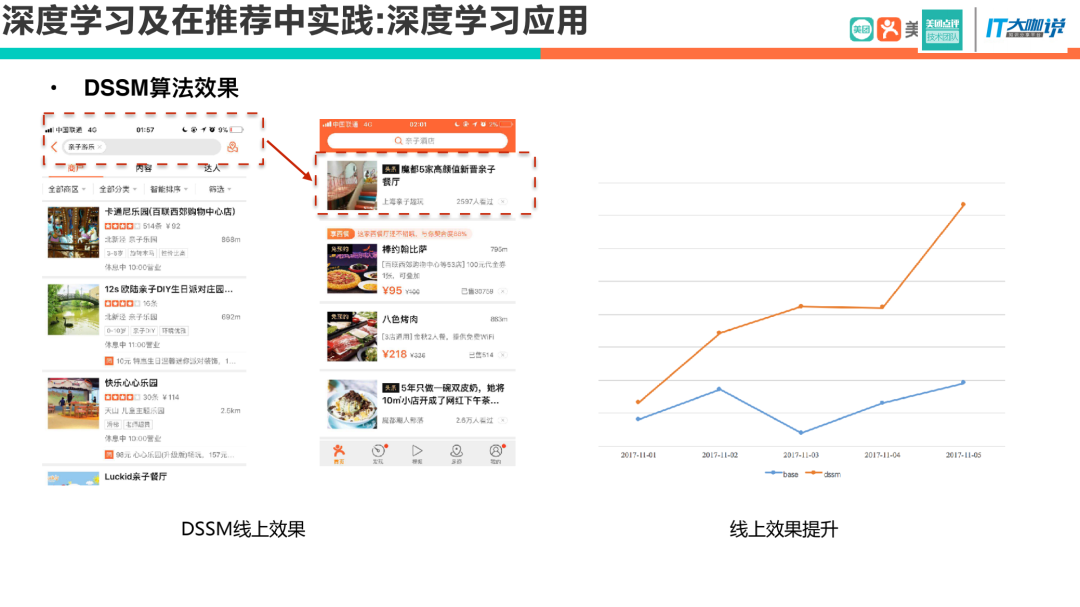This screenshot has height=607, width=1080.
Task: Open the 八色烤肉 deal card
Action: [x=417, y=337]
